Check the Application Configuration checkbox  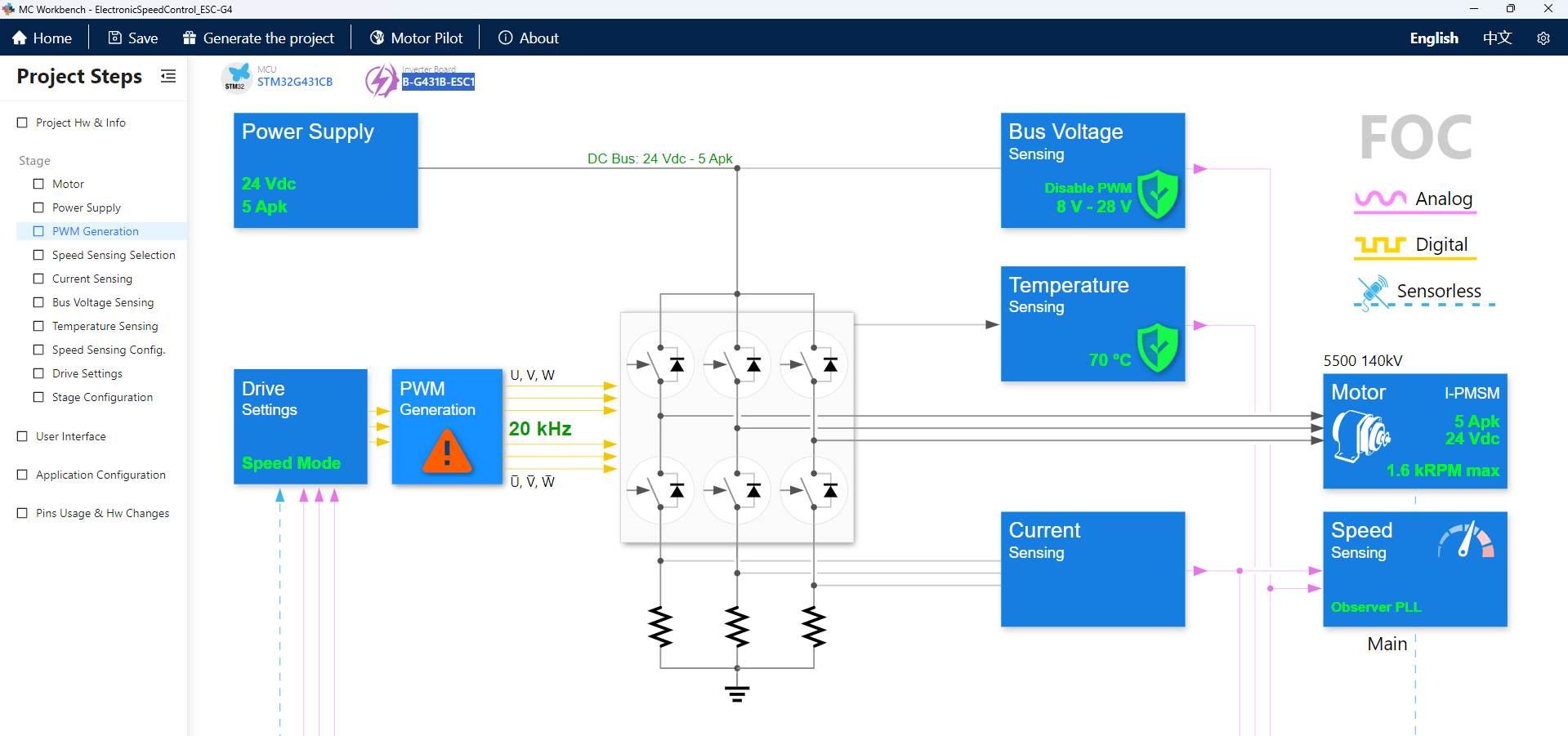click(20, 475)
